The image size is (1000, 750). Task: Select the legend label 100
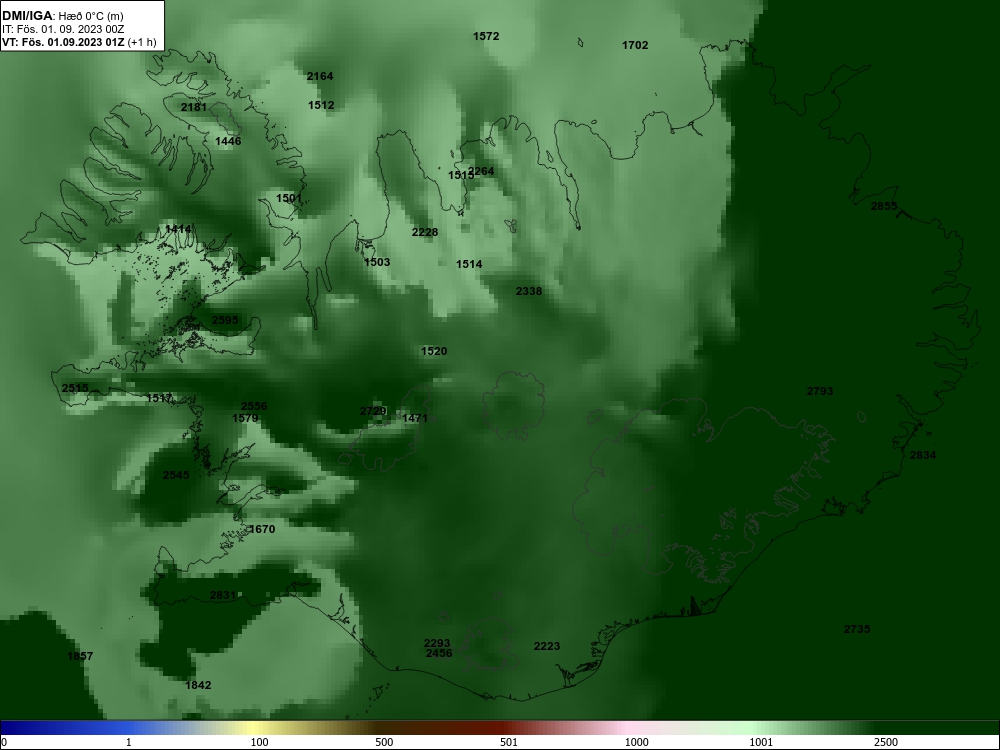(259, 742)
